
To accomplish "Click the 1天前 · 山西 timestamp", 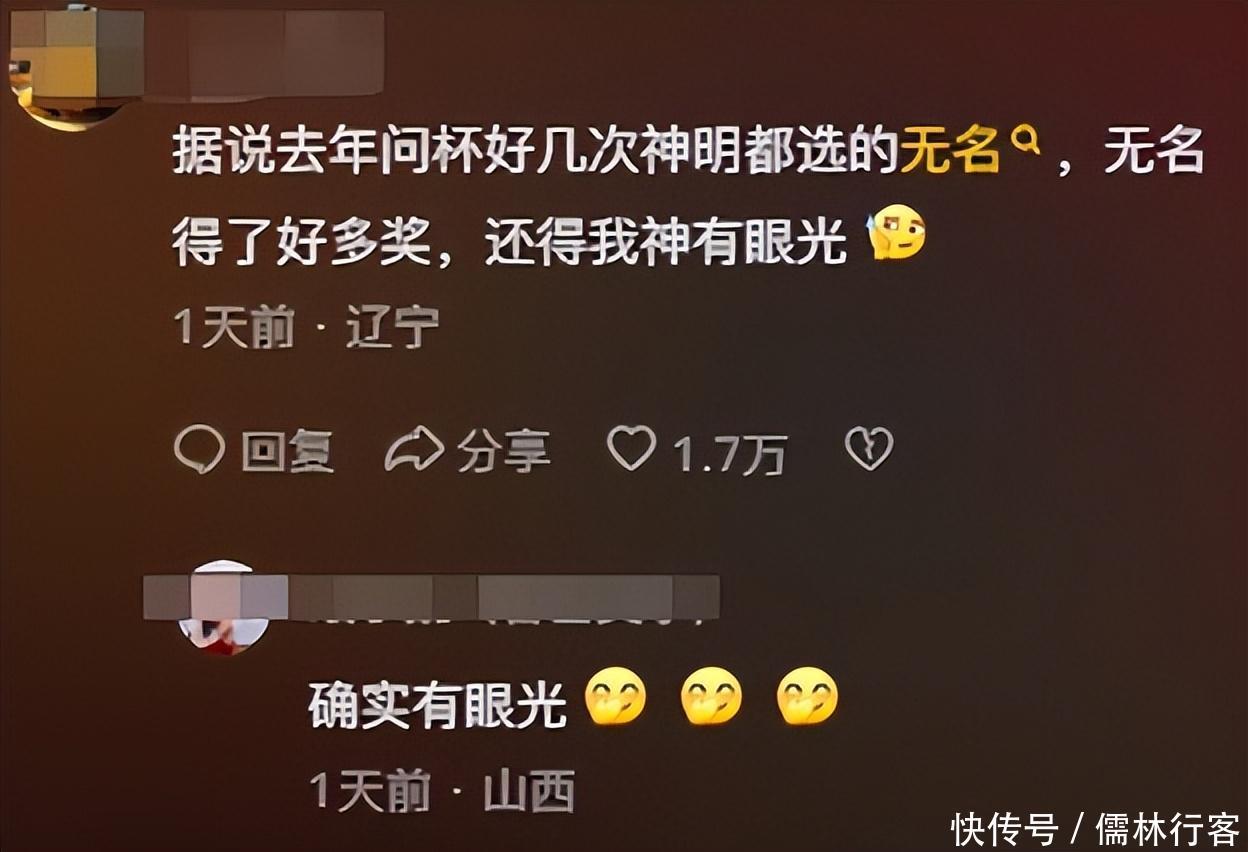I will [x=442, y=791].
